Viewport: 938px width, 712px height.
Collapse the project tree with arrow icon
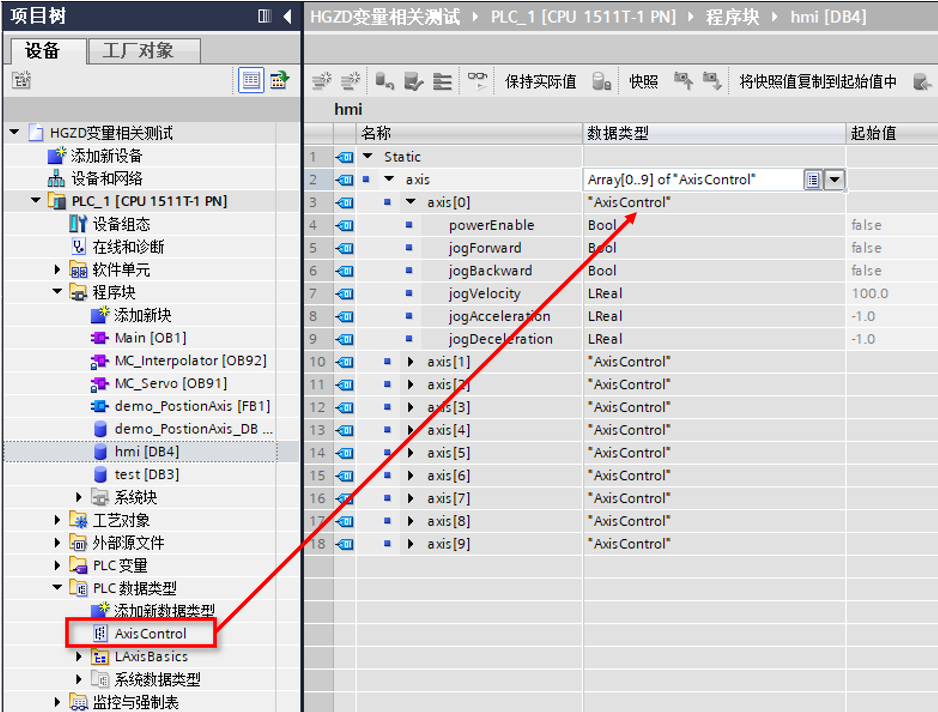click(287, 16)
